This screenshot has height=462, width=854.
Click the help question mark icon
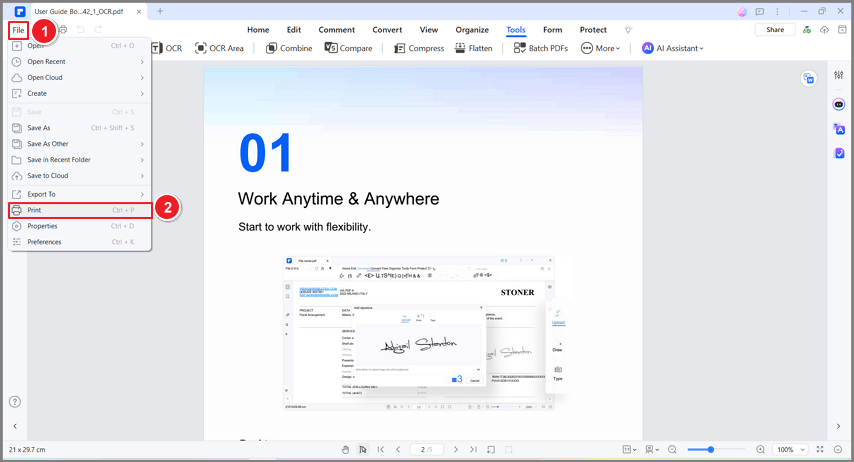point(15,402)
